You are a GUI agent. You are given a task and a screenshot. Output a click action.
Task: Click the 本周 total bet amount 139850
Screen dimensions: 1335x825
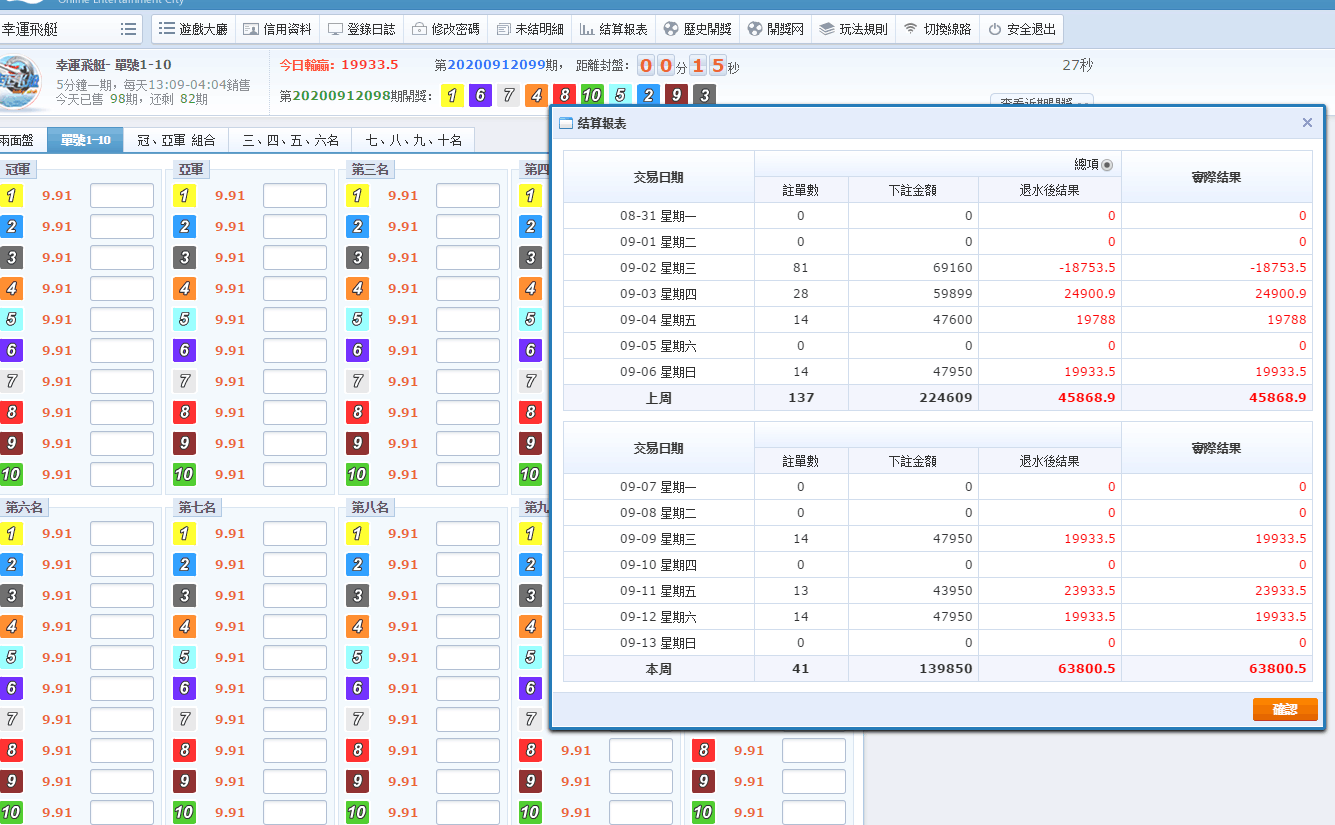pos(945,669)
